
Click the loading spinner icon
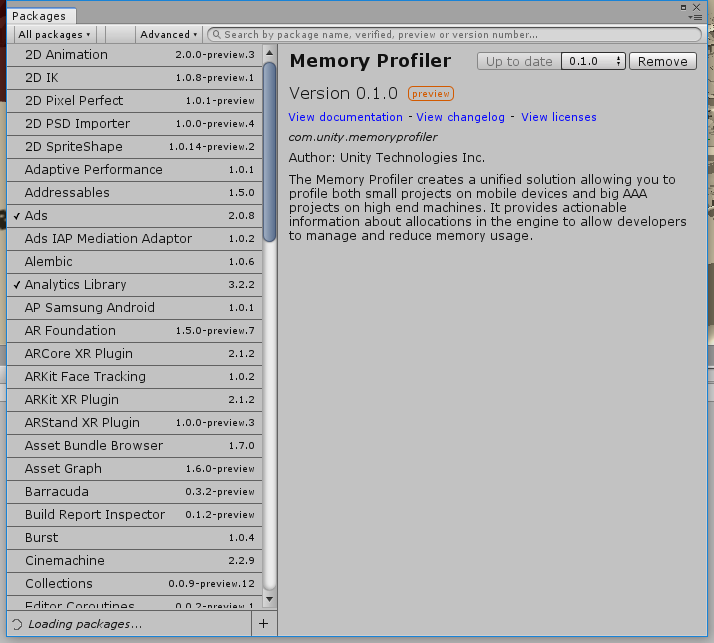(x=17, y=624)
